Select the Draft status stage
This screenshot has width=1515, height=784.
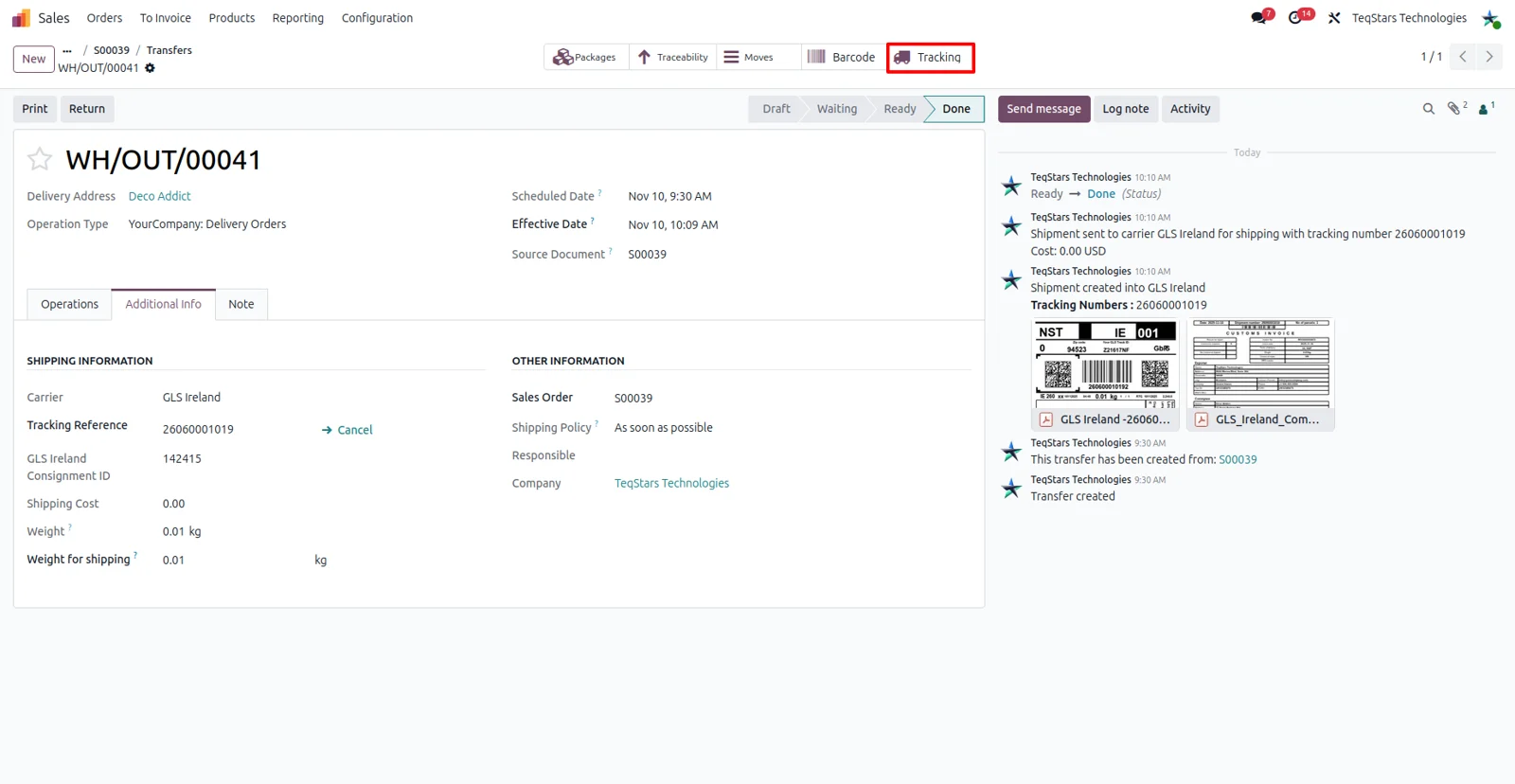tap(776, 109)
